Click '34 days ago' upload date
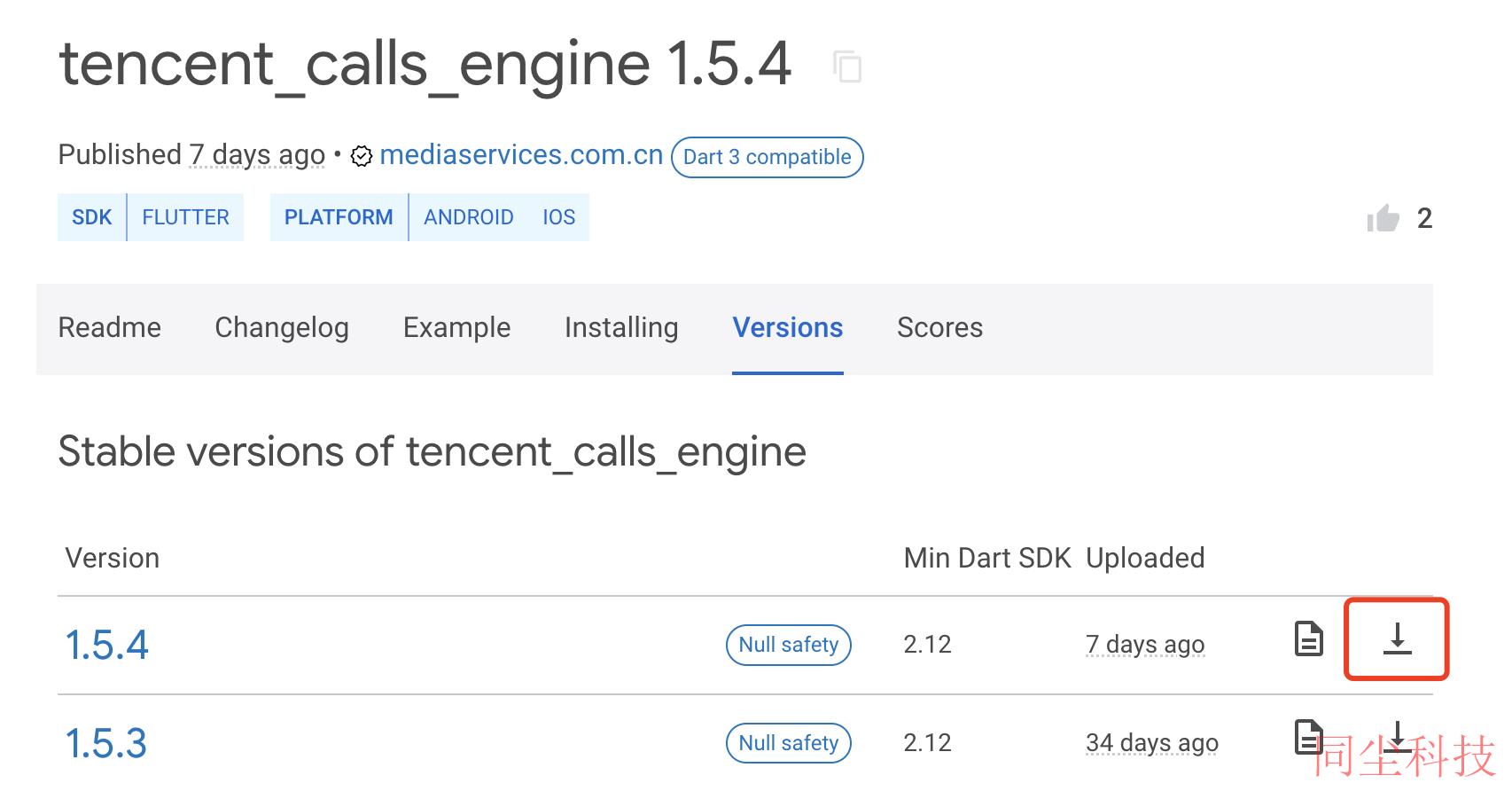The image size is (1512, 791). (x=1152, y=743)
